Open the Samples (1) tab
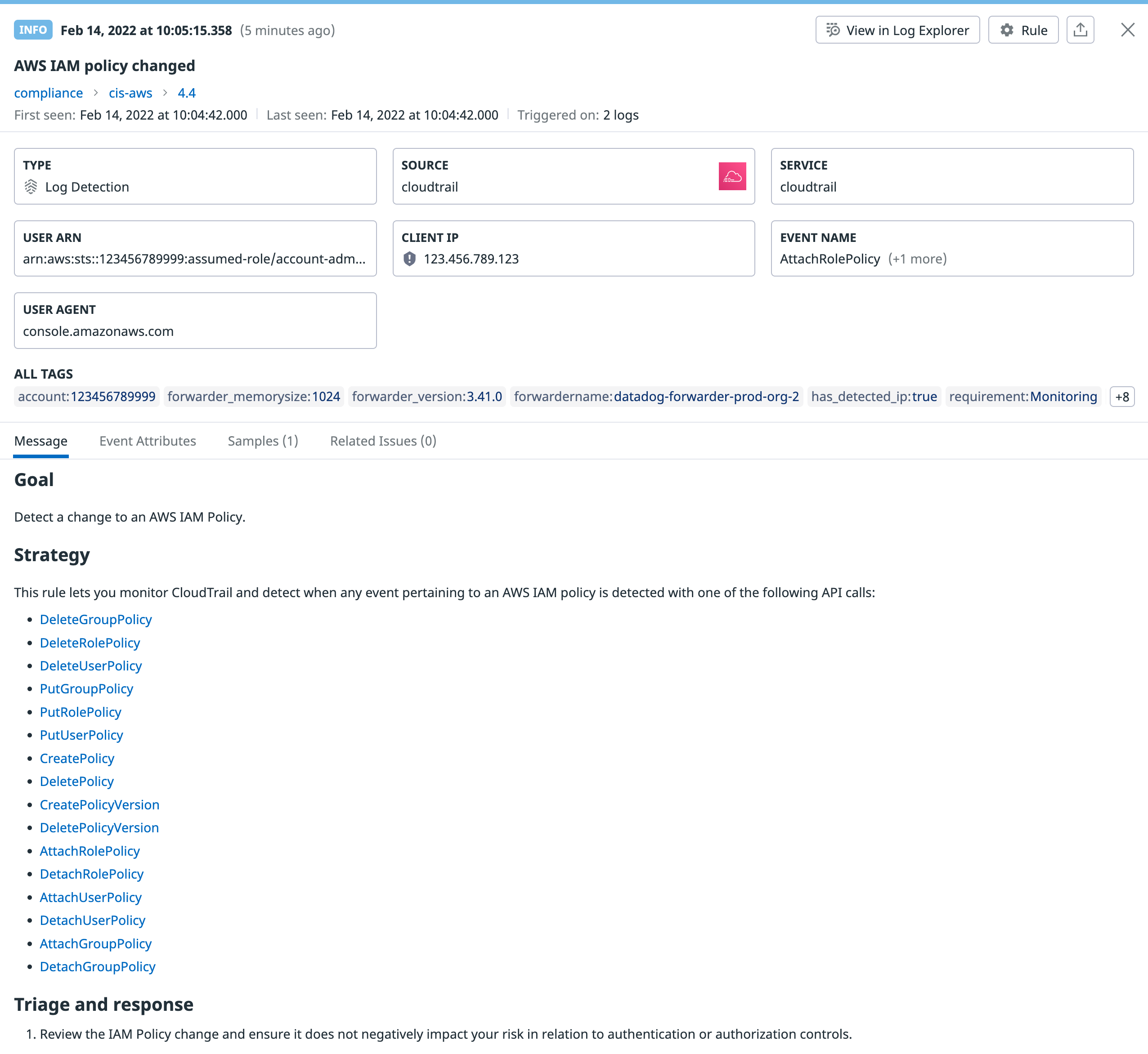Screen dimensions: 1148x1054 tap(263, 441)
